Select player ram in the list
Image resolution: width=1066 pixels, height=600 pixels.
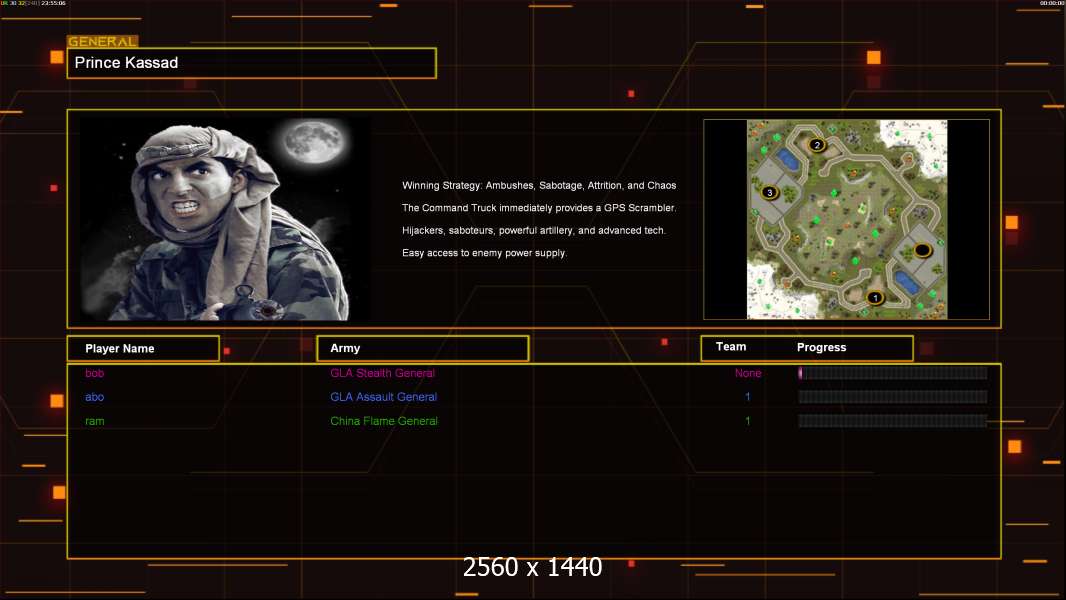click(94, 421)
